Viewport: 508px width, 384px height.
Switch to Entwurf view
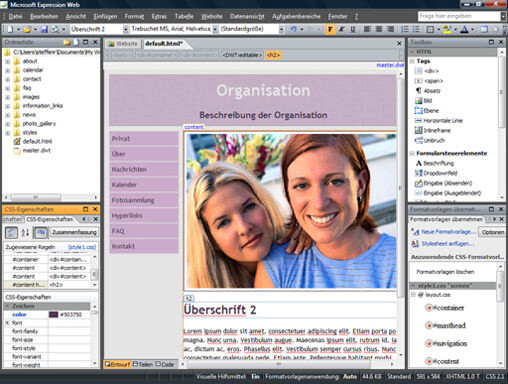pyautogui.click(x=118, y=364)
